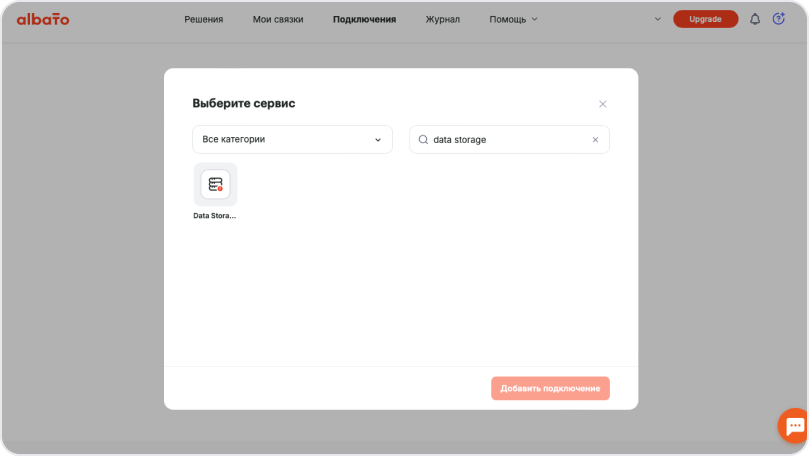The width and height of the screenshot is (809, 456).
Task: Open 'Мои связки' section
Action: point(278,19)
